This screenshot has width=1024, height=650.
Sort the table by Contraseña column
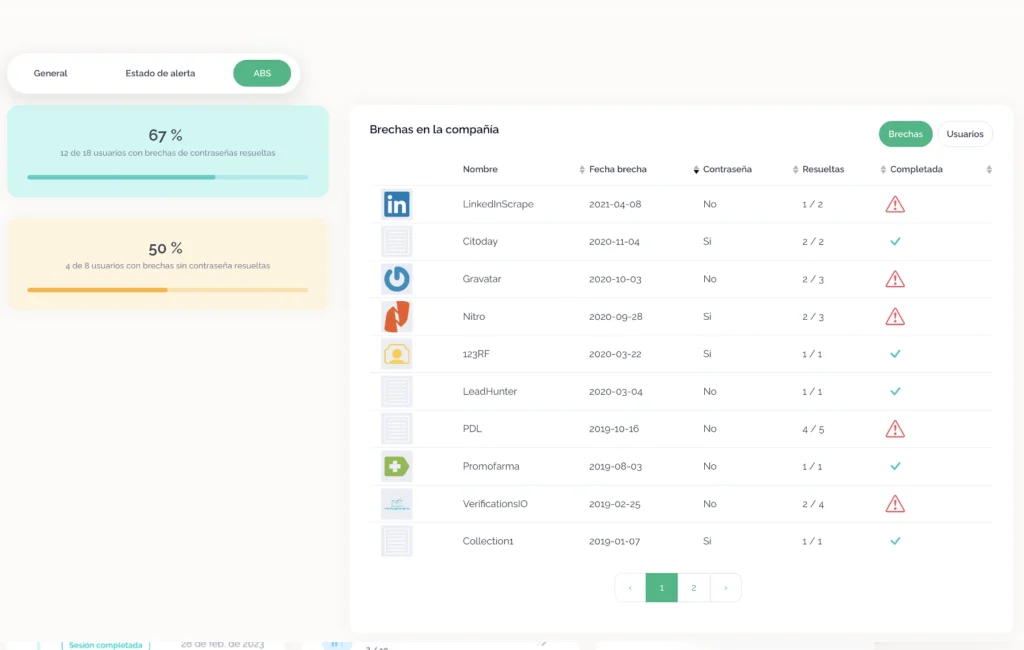(x=727, y=169)
